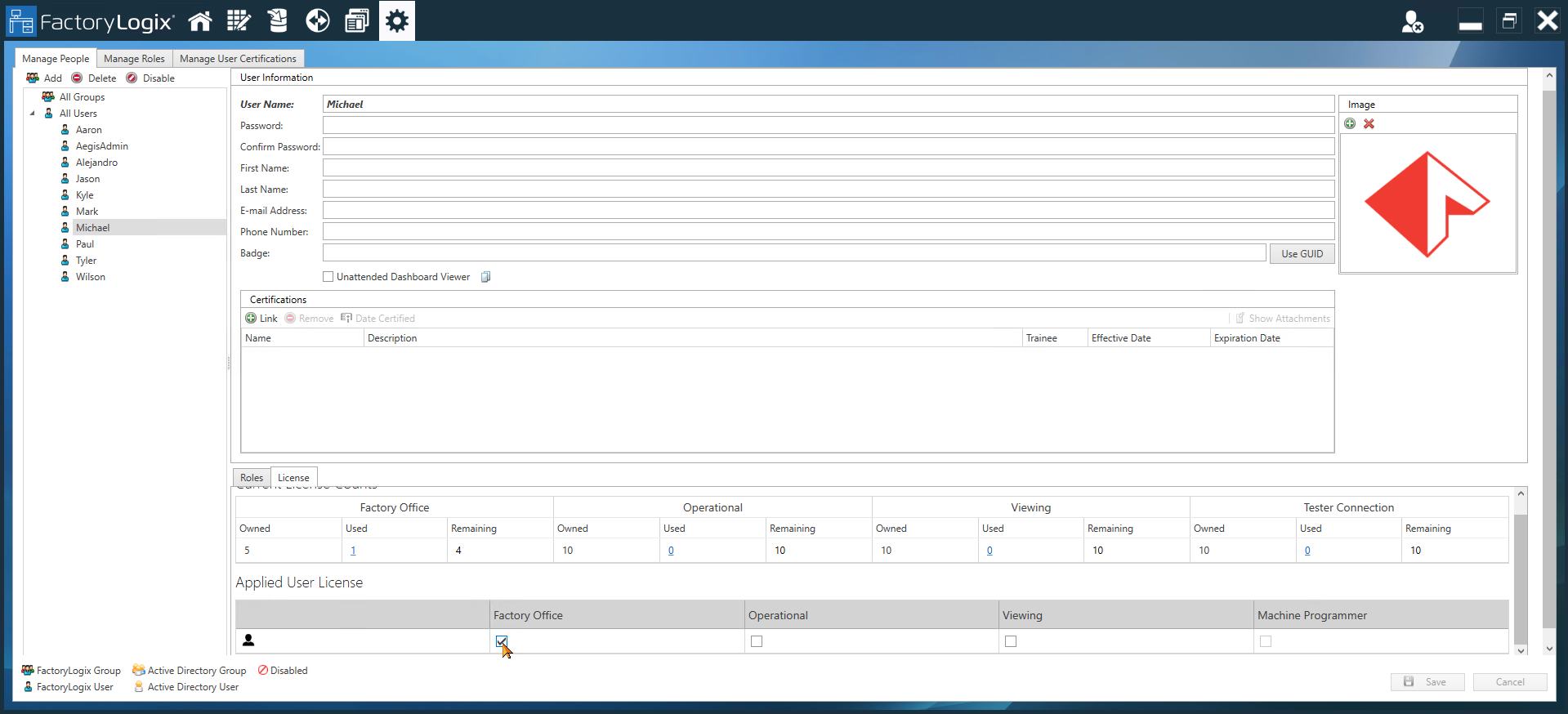Click the Add user icon
This screenshot has height=714, width=1568.
click(x=44, y=78)
